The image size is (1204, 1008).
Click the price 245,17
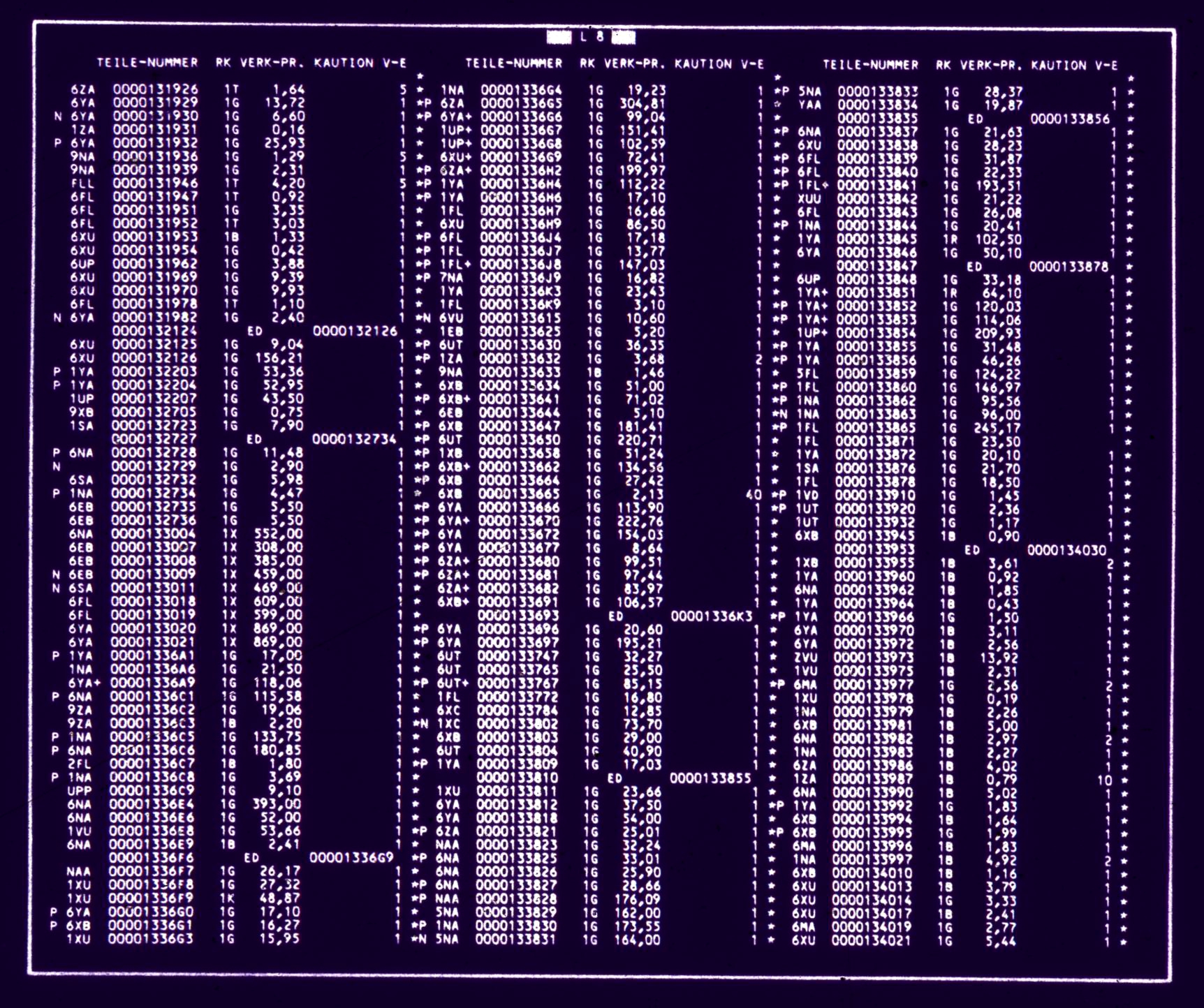(x=997, y=427)
